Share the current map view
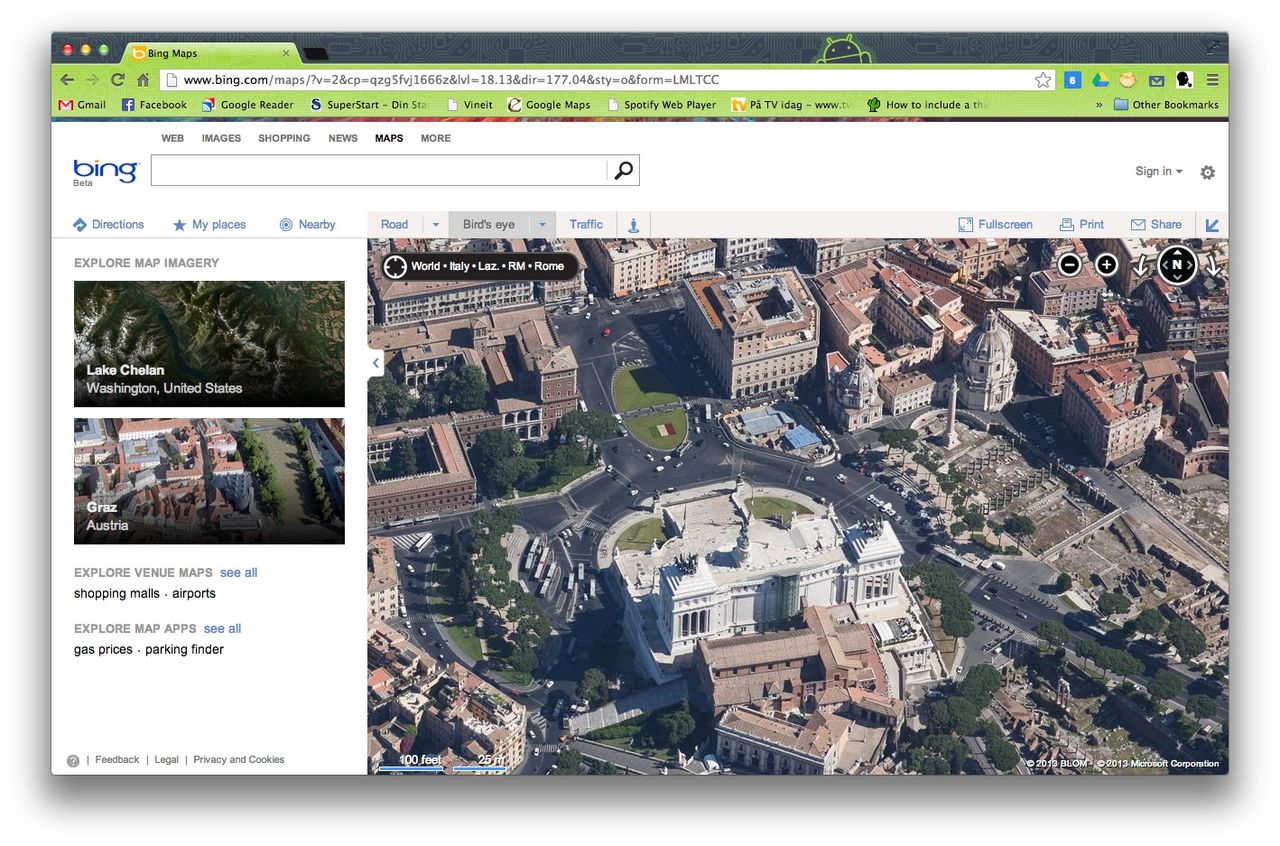1280x846 pixels. (x=1156, y=224)
